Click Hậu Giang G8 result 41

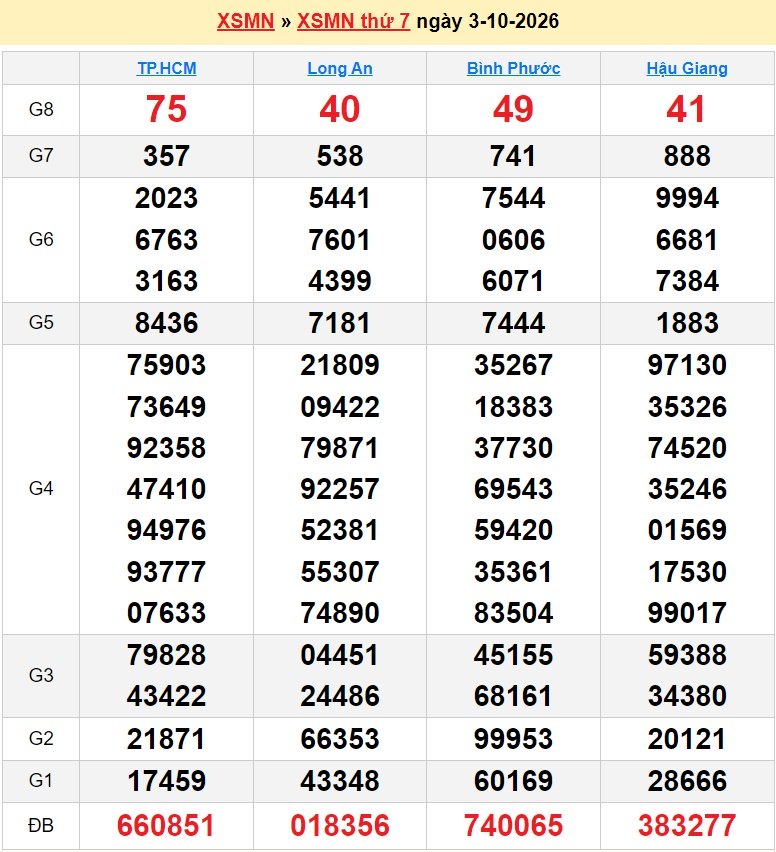pos(687,109)
